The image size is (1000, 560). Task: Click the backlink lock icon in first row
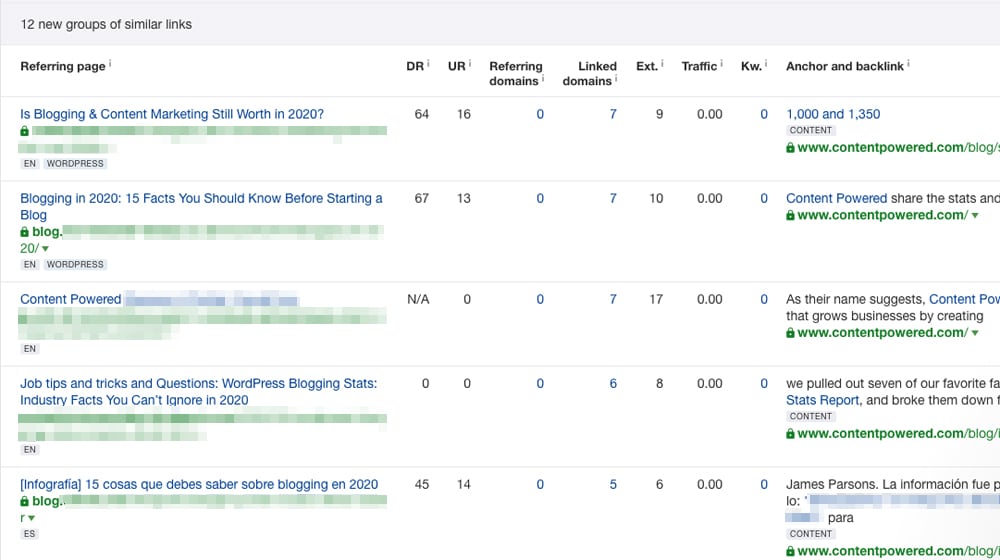pos(790,147)
